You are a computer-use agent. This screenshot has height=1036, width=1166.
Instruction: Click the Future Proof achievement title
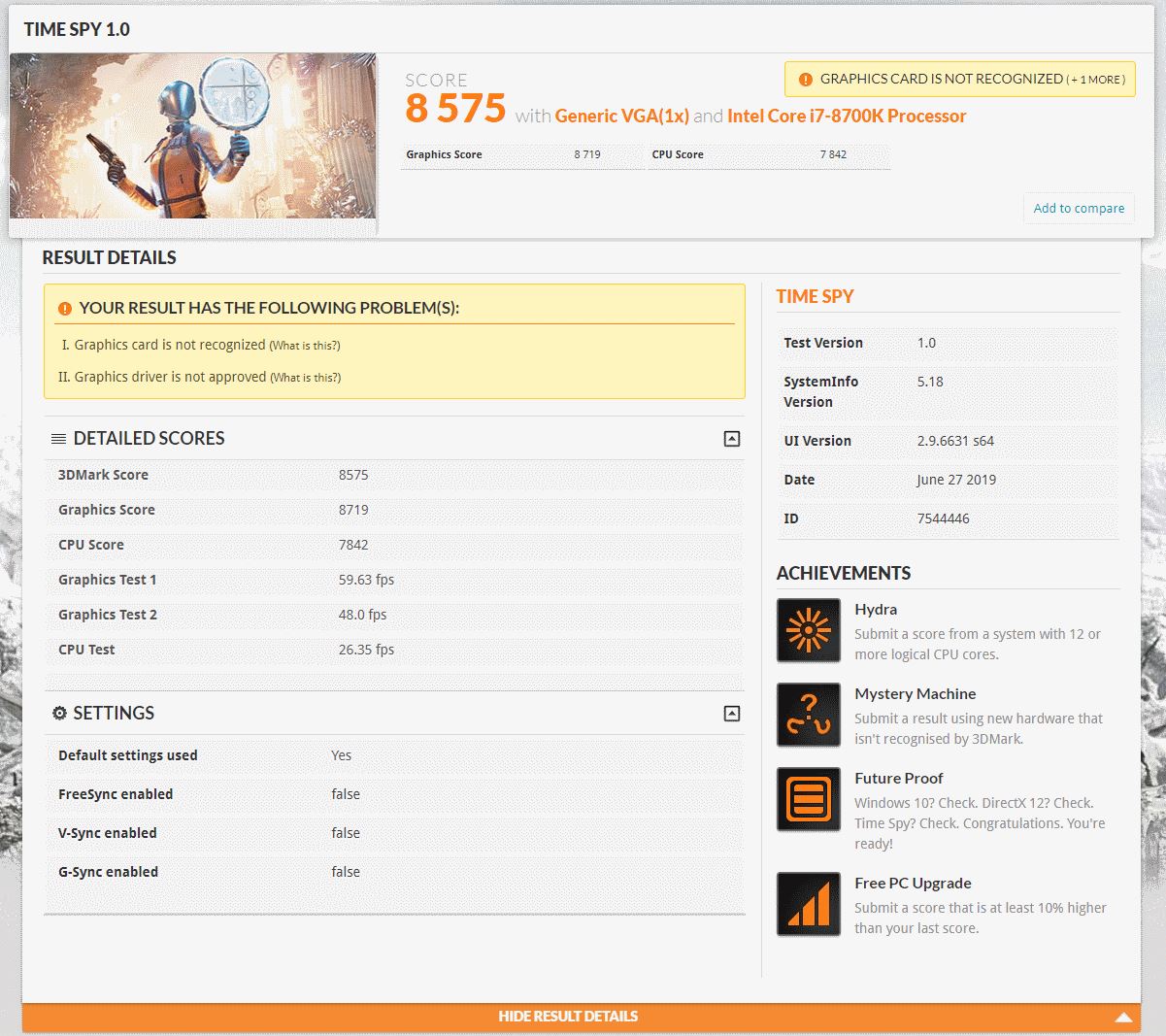899,779
